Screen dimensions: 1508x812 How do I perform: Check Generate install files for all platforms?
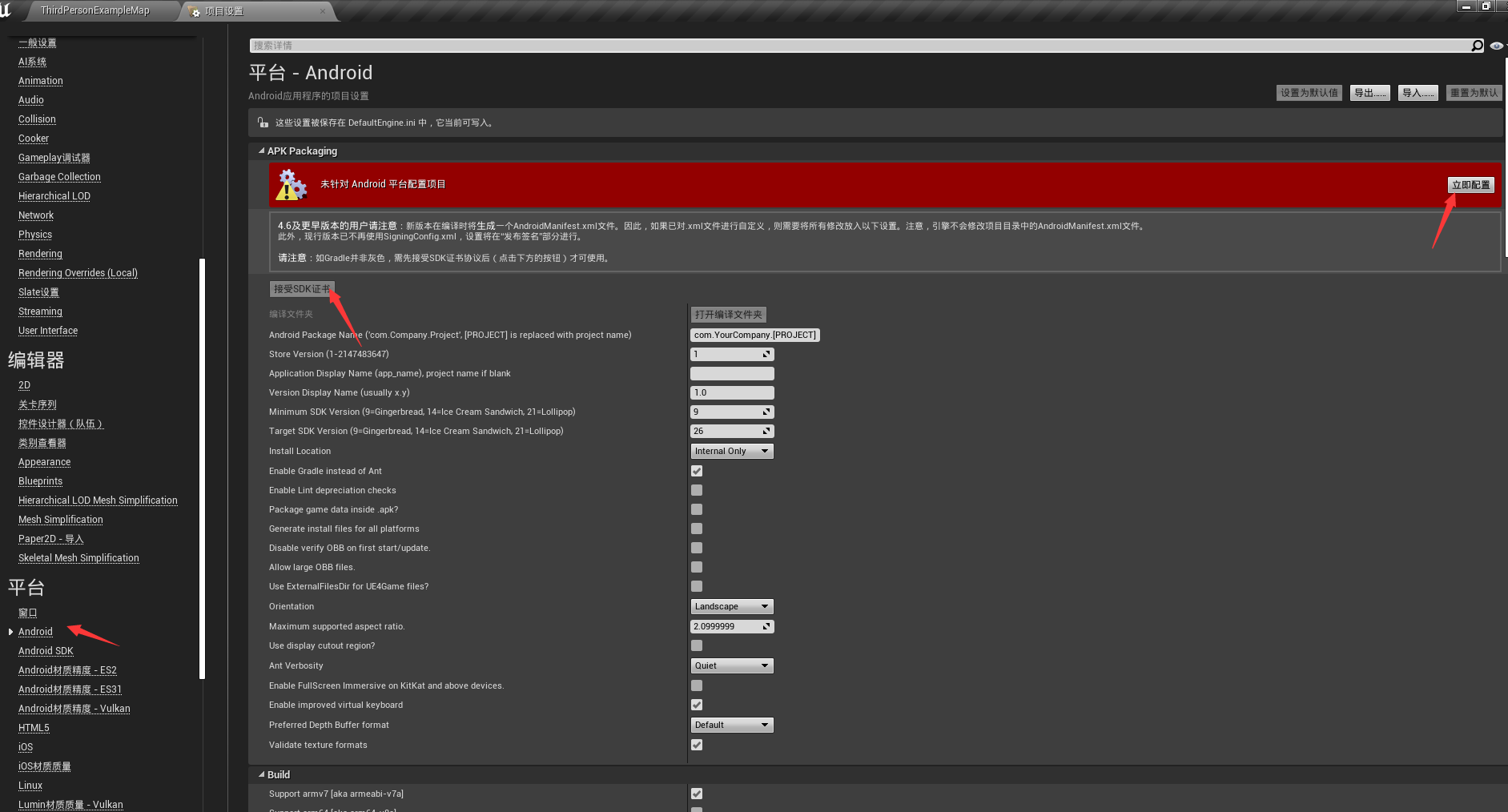[x=697, y=529]
